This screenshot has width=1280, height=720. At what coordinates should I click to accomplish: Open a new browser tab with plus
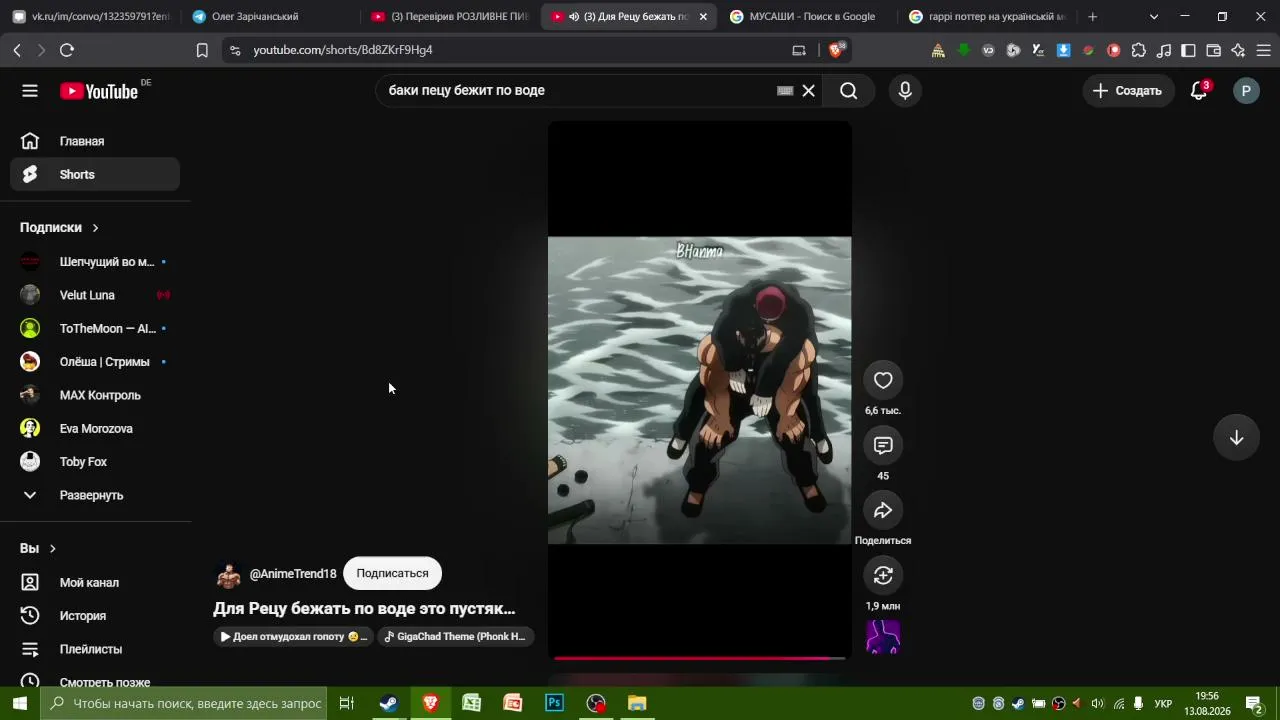(x=1093, y=17)
